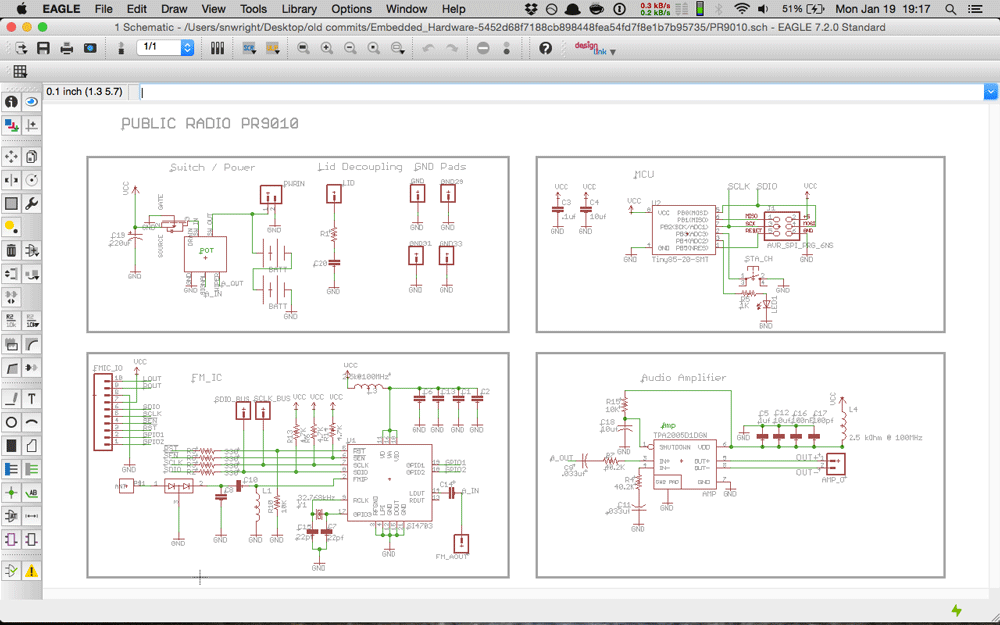Viewport: 1000px width, 625px height.
Task: Open the File menu
Action: coord(103,9)
